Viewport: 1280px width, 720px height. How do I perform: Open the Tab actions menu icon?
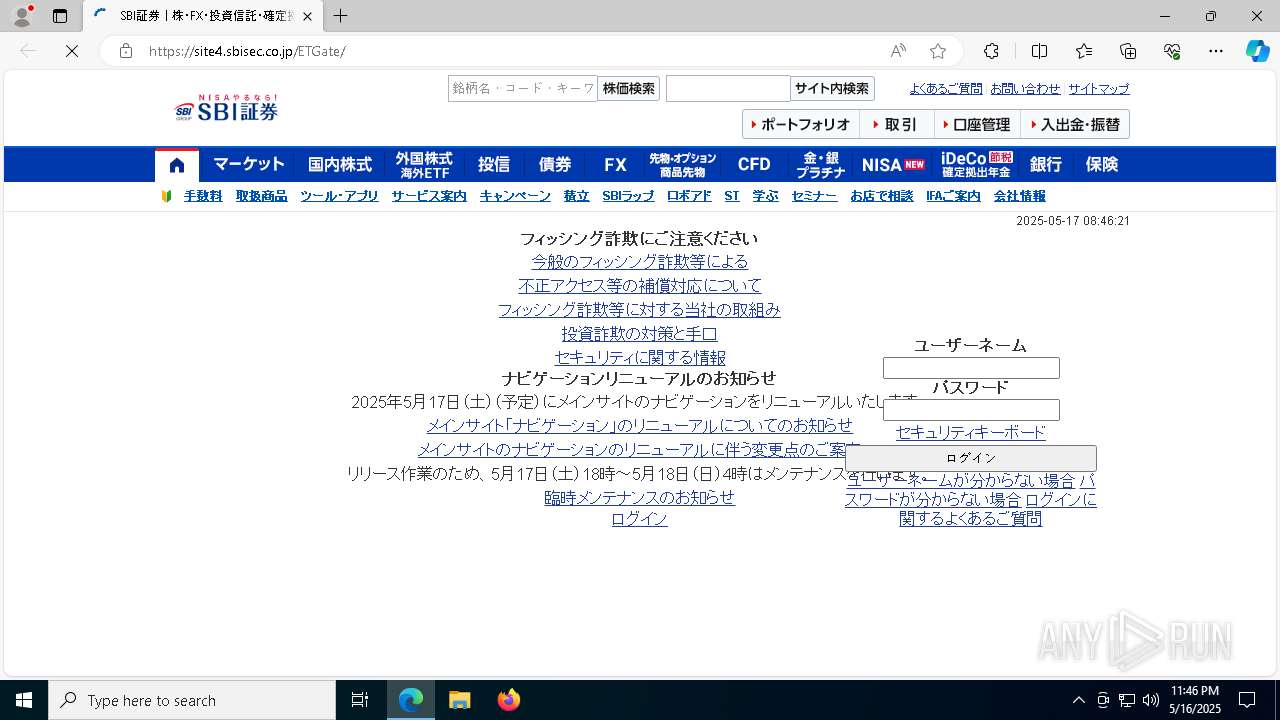click(60, 16)
